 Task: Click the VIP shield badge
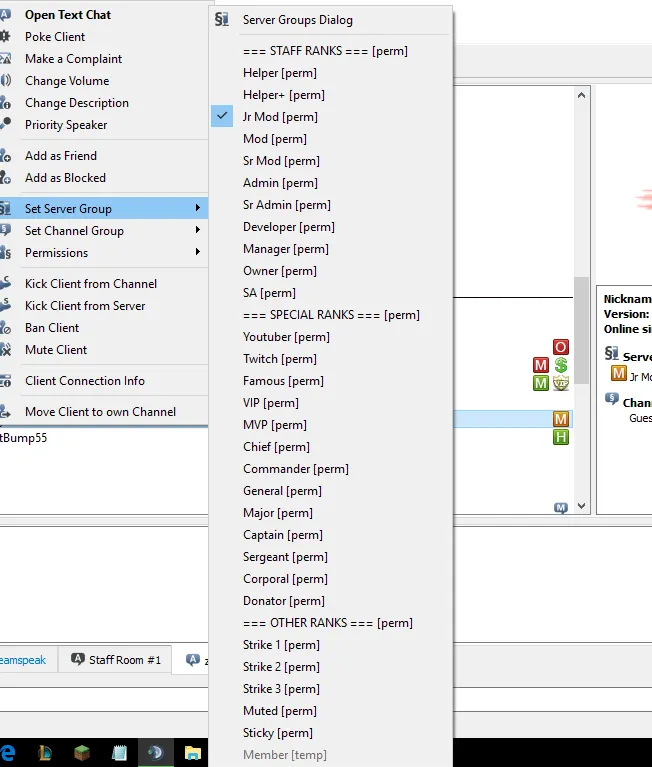(560, 383)
